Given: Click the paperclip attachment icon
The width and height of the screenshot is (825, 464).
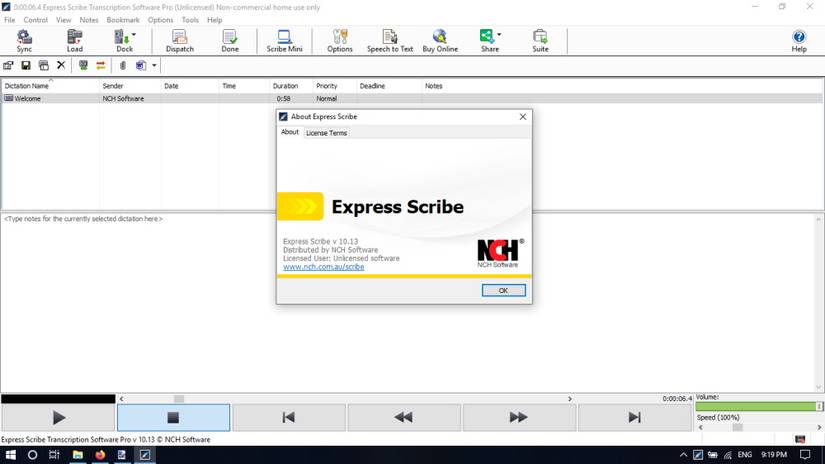Looking at the screenshot, I should pyautogui.click(x=123, y=65).
